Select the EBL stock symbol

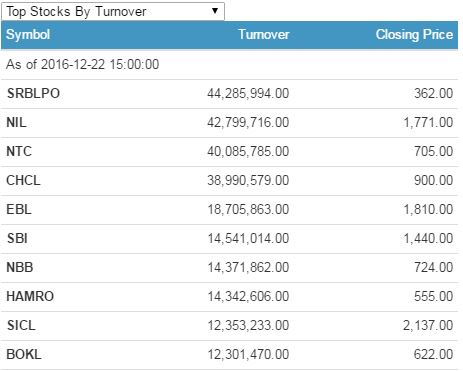(x=19, y=209)
